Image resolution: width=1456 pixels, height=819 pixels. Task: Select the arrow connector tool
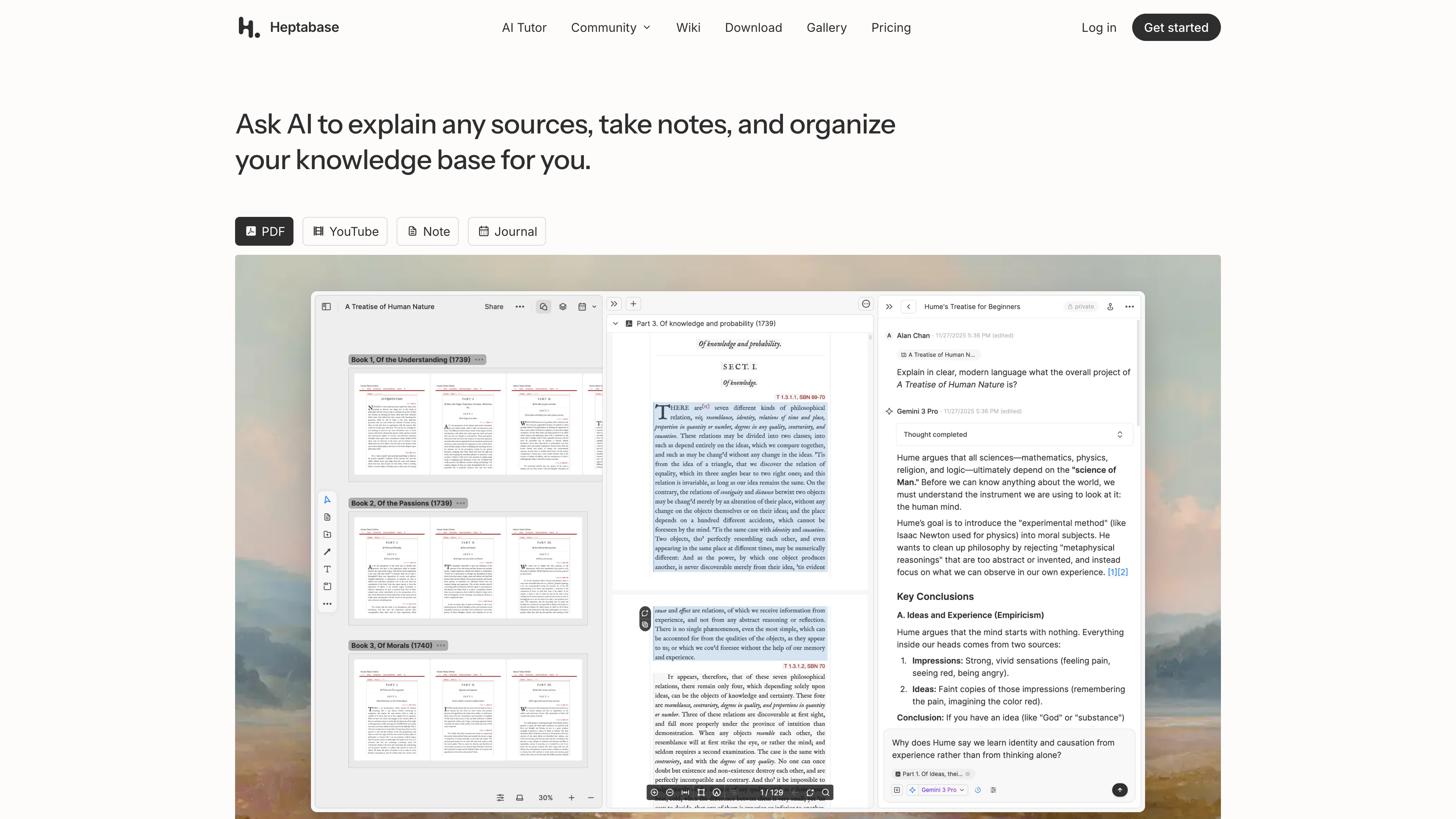pos(327,552)
